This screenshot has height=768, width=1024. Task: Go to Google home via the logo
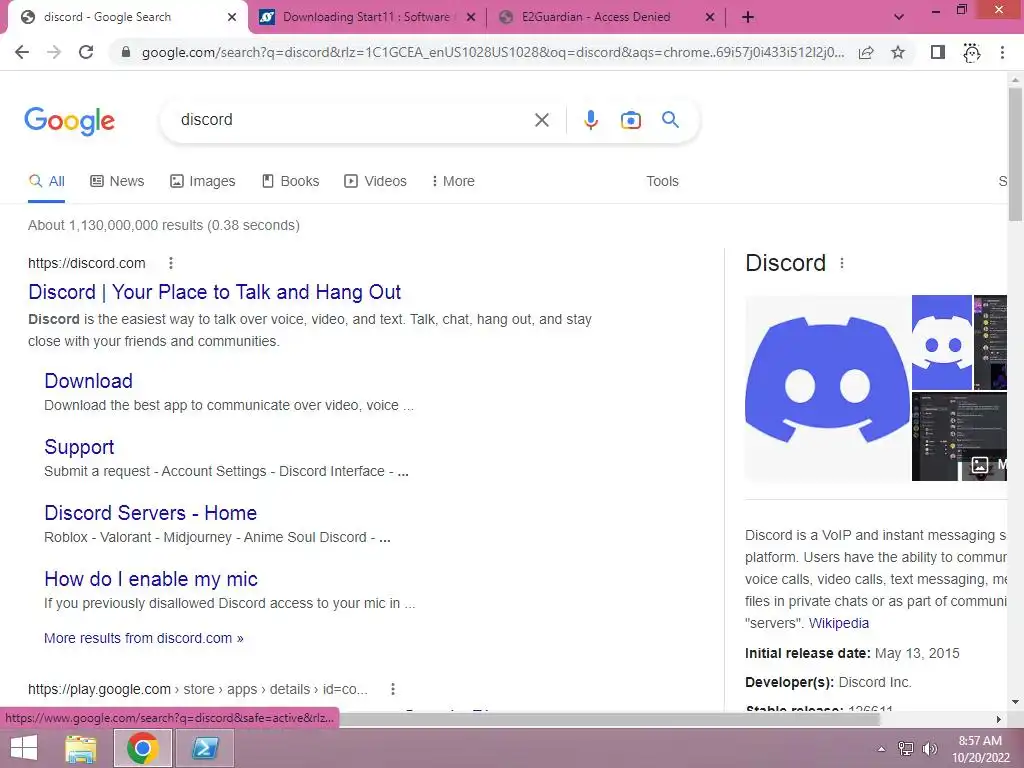(x=69, y=121)
